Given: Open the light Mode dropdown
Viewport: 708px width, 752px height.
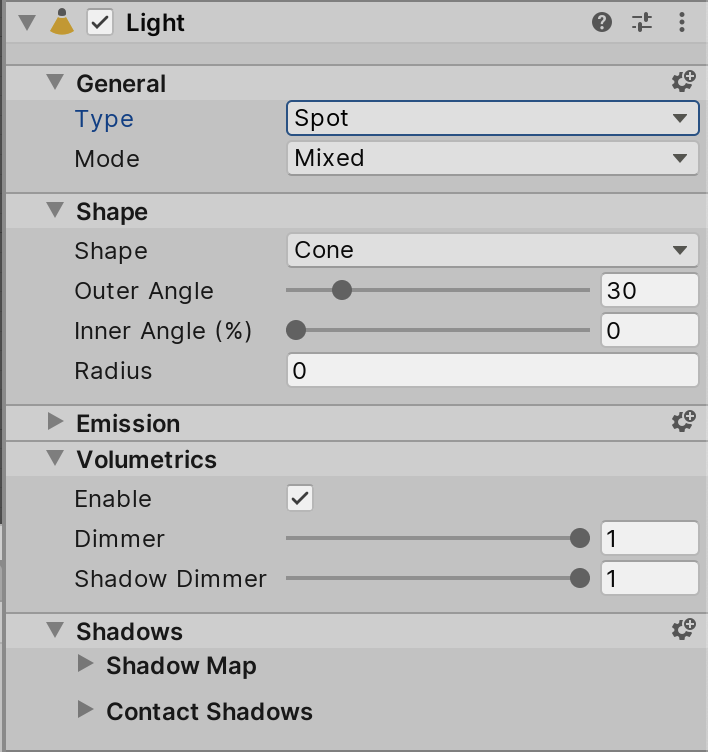Looking at the screenshot, I should pos(492,158).
